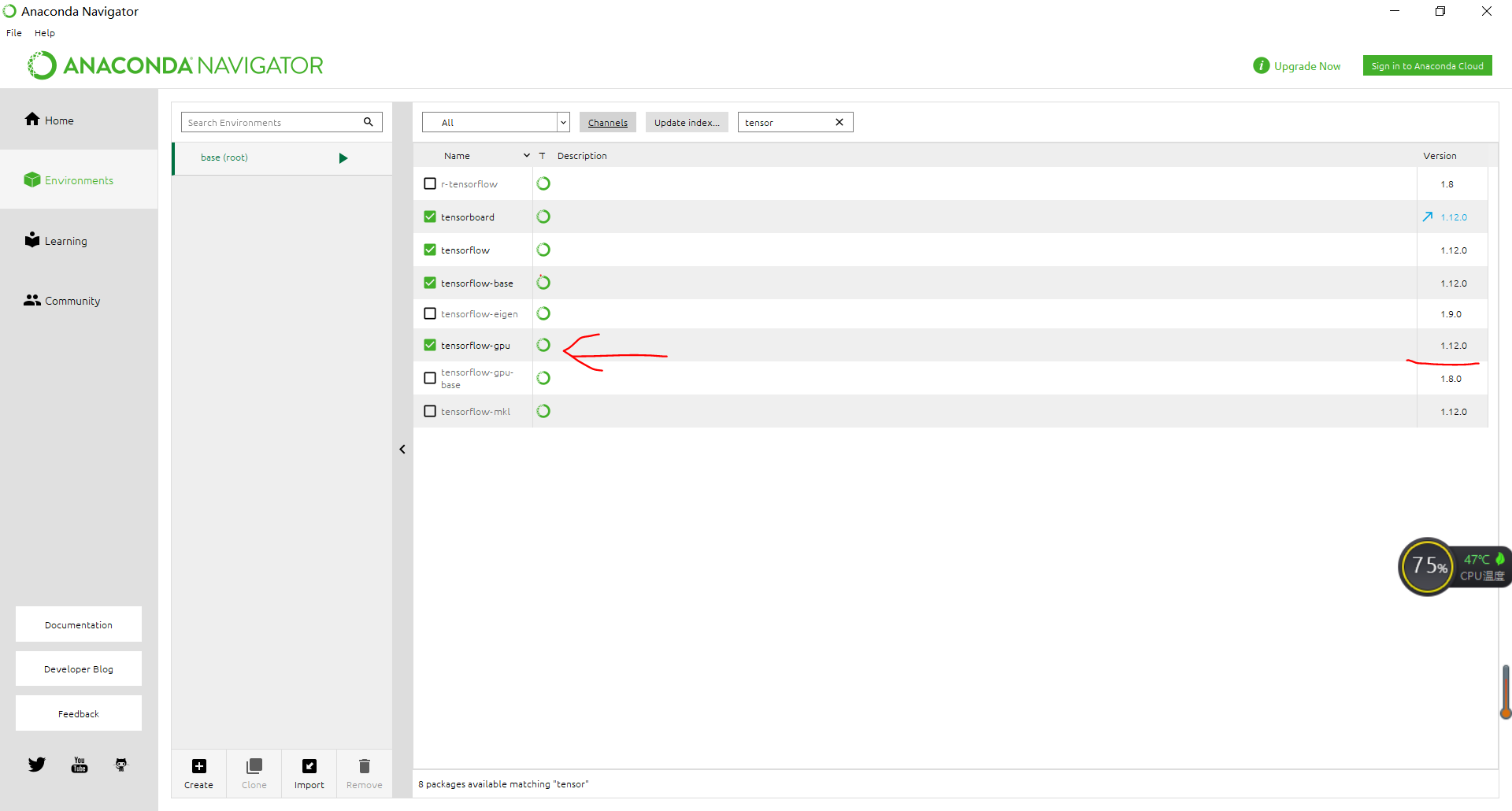
Task: Click the Anaconda Navigator logo
Action: (x=176, y=65)
